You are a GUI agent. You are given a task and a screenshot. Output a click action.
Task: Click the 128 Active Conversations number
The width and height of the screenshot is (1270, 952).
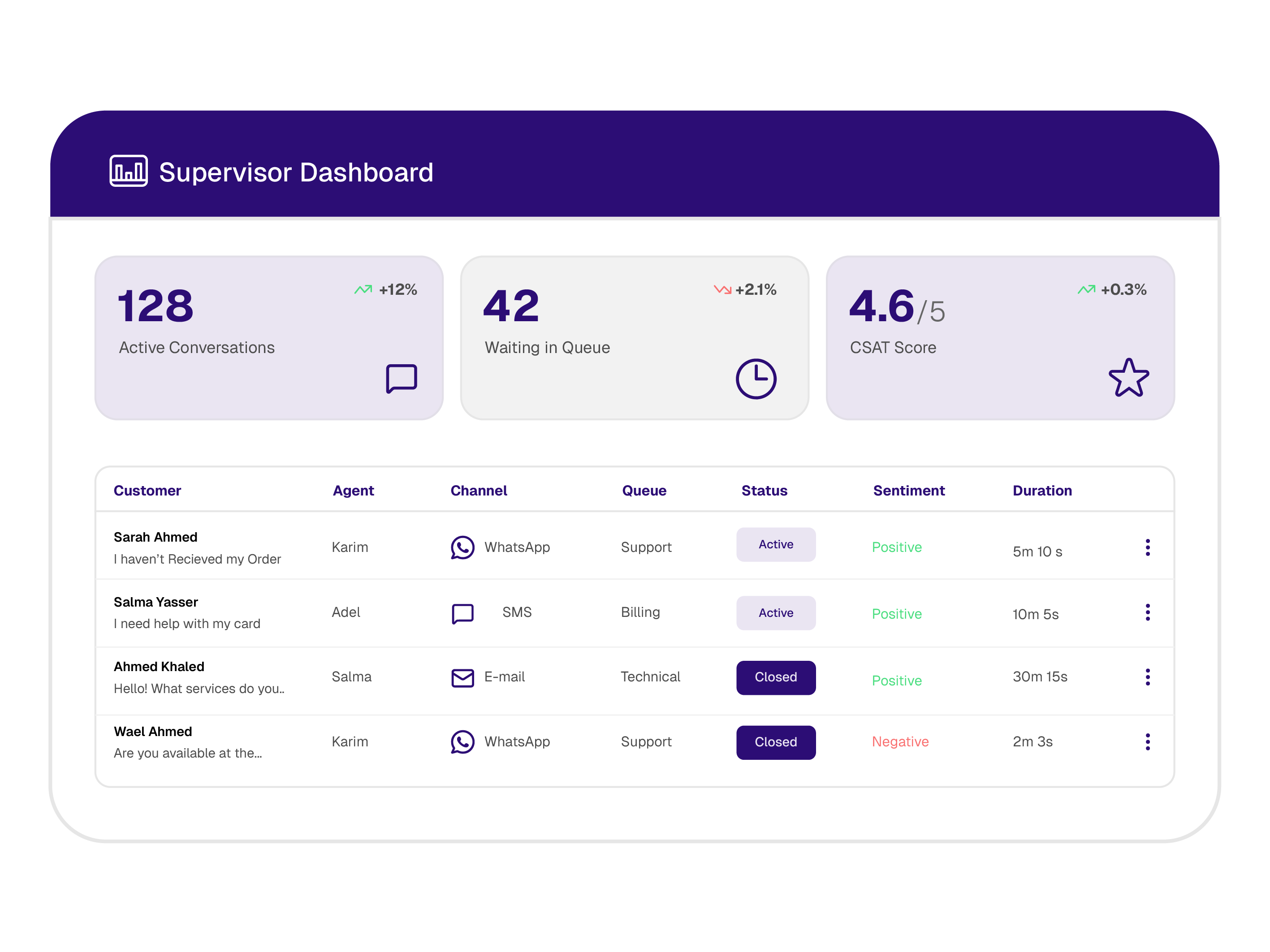click(156, 306)
